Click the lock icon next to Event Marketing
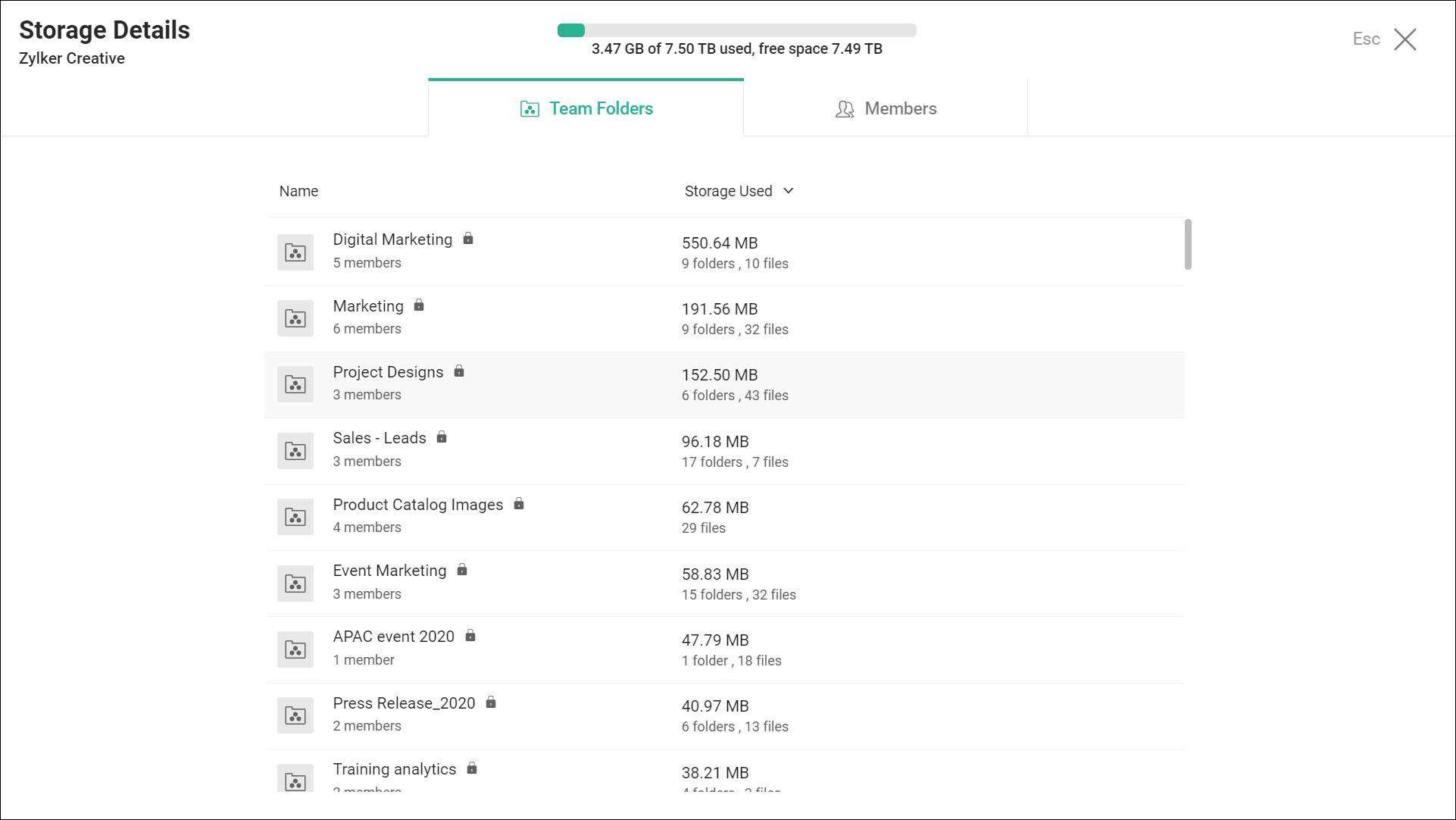 (x=462, y=570)
